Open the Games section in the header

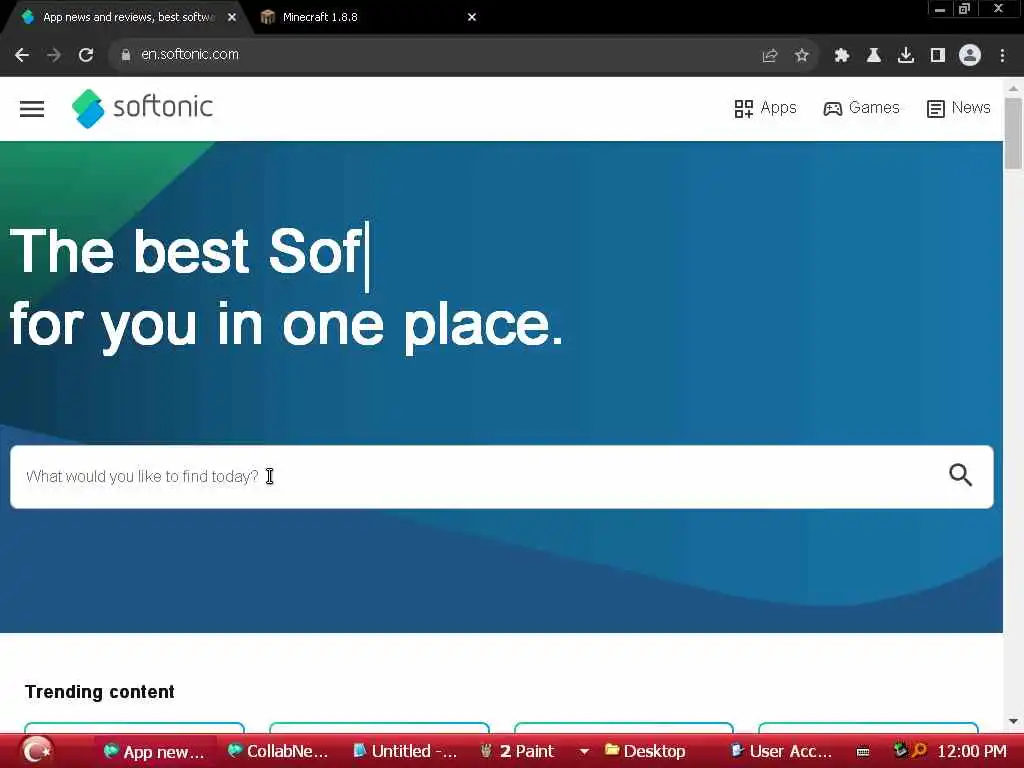click(x=861, y=108)
